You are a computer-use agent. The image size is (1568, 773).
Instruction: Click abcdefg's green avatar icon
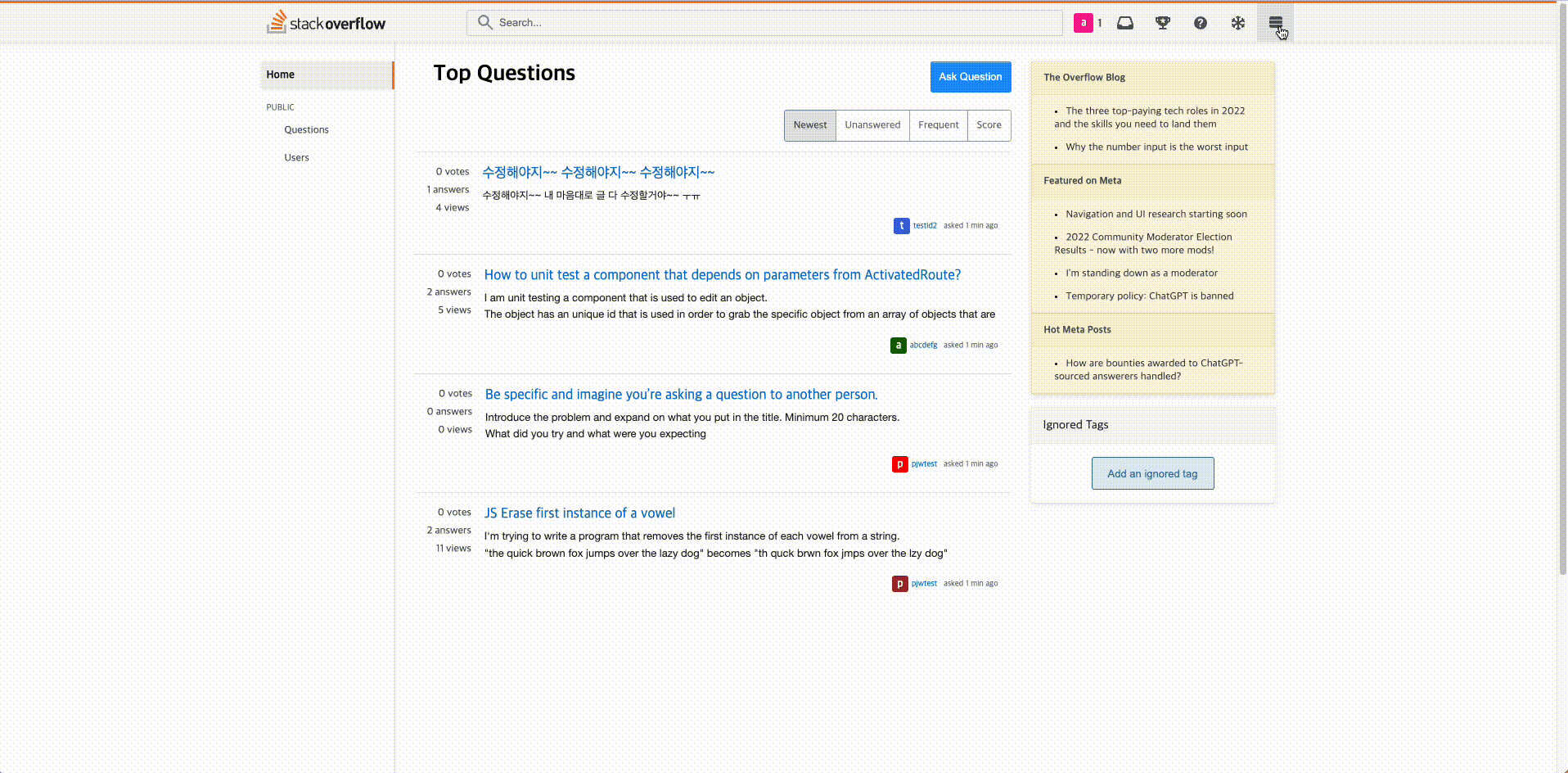point(898,345)
